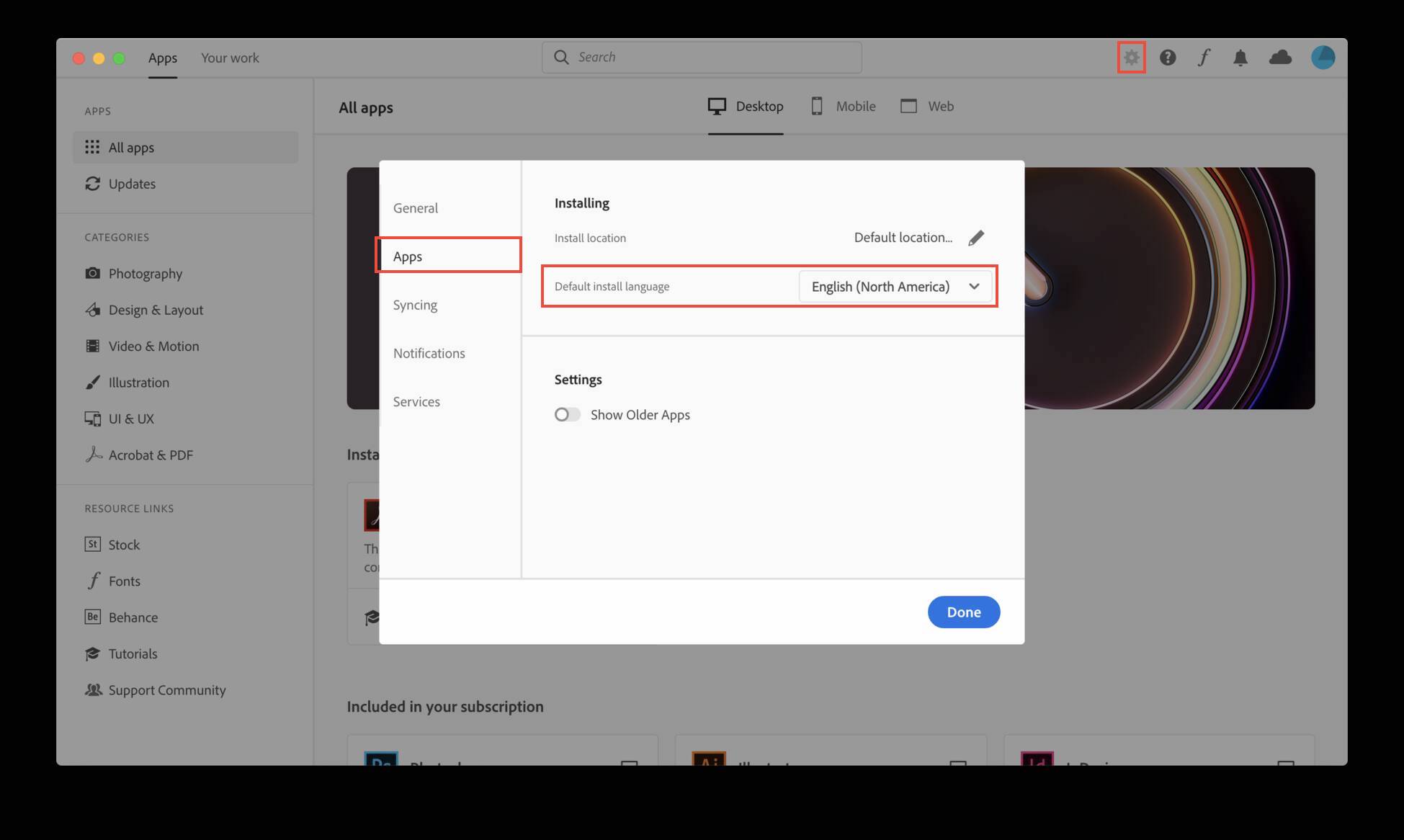1404x840 pixels.
Task: Toggle syncing preferences on or off
Action: tap(415, 304)
